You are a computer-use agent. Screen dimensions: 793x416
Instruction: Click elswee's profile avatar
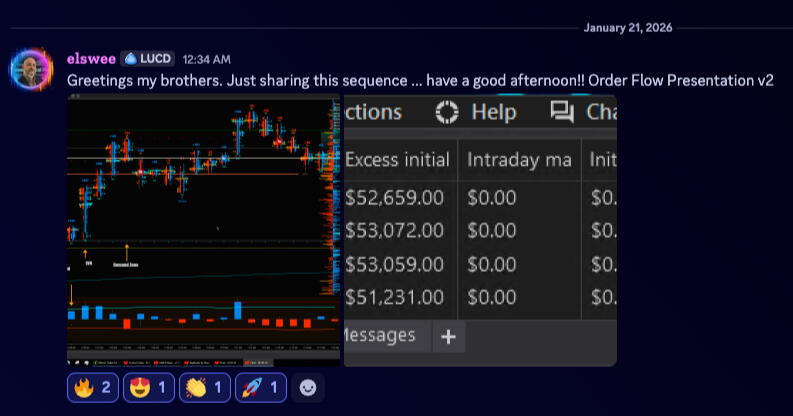pos(31,69)
